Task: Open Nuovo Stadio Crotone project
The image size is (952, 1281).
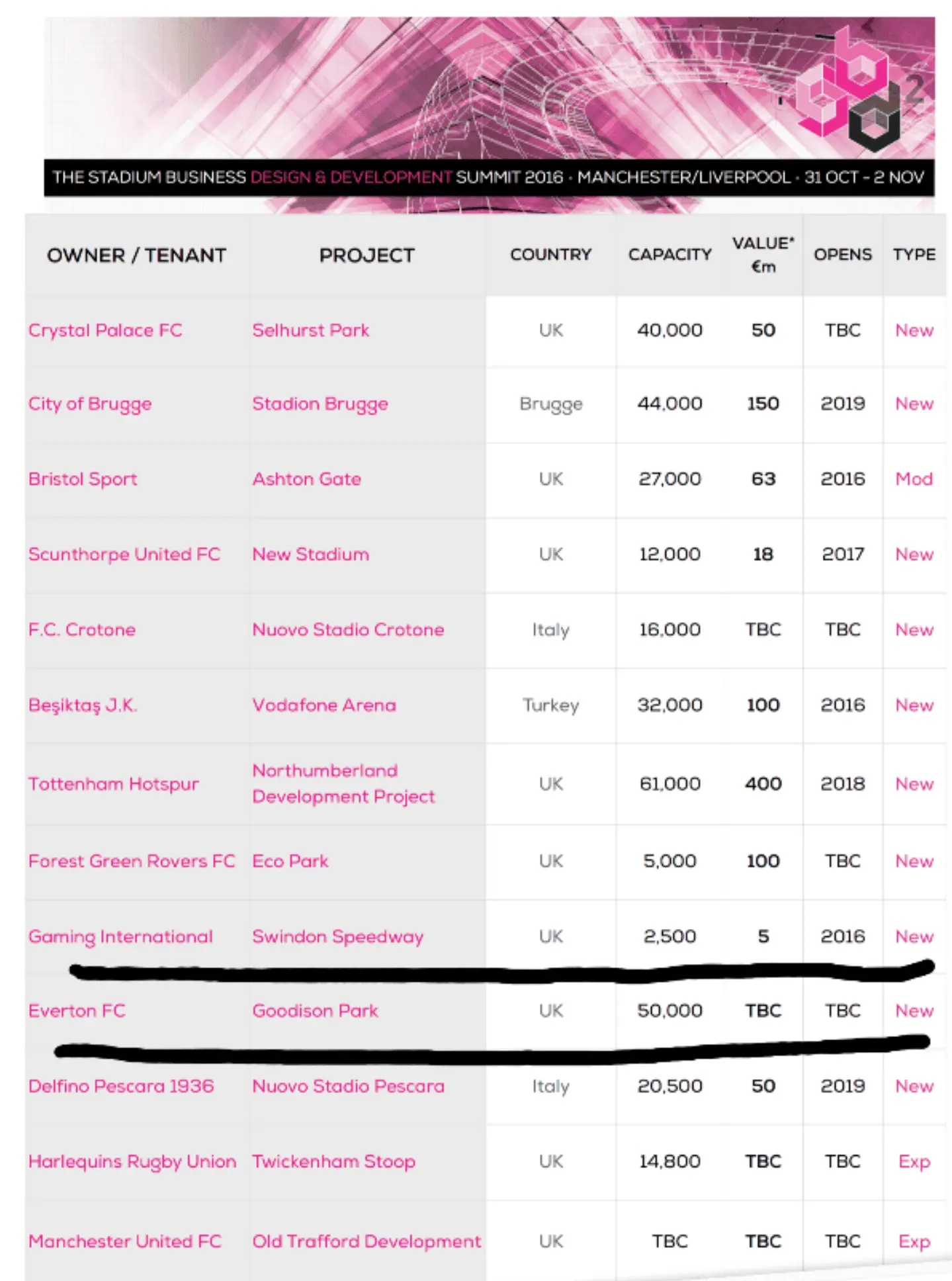Action: click(x=348, y=630)
